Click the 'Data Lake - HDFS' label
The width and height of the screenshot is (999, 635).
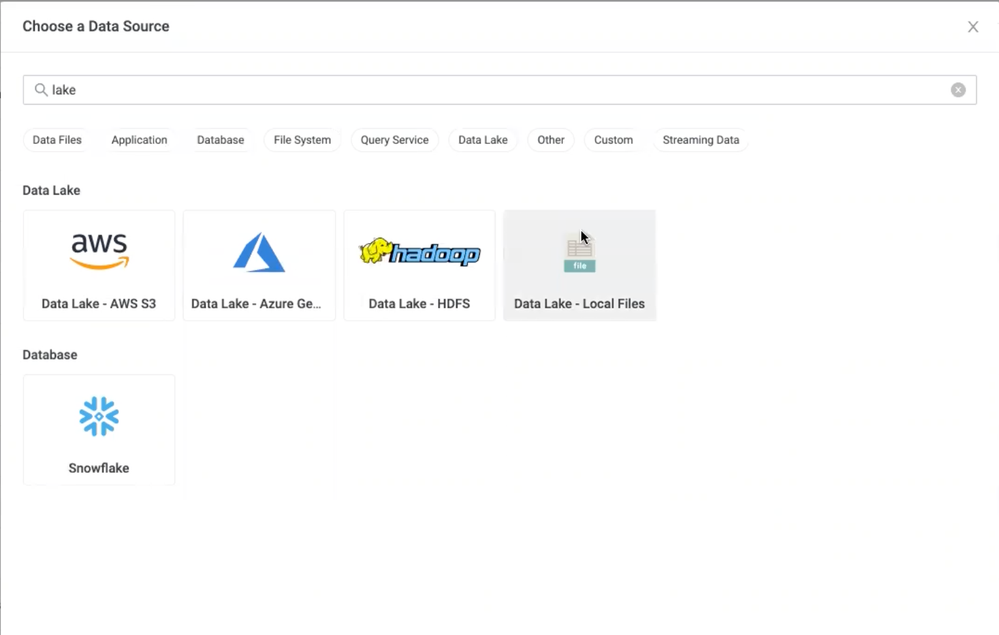[x=419, y=304]
